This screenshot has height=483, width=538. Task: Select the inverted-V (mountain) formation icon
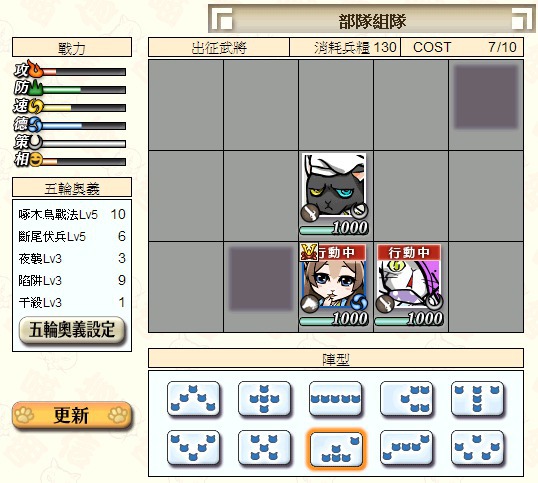click(193, 398)
